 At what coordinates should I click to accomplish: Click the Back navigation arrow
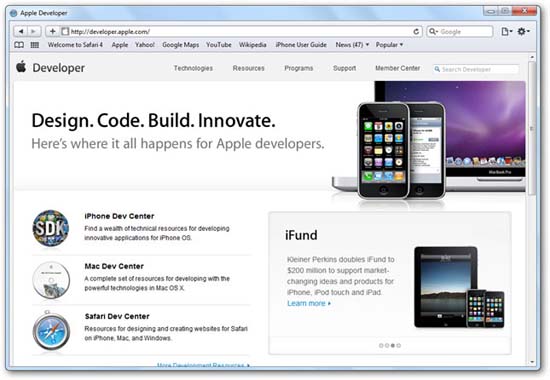pyautogui.click(x=21, y=32)
